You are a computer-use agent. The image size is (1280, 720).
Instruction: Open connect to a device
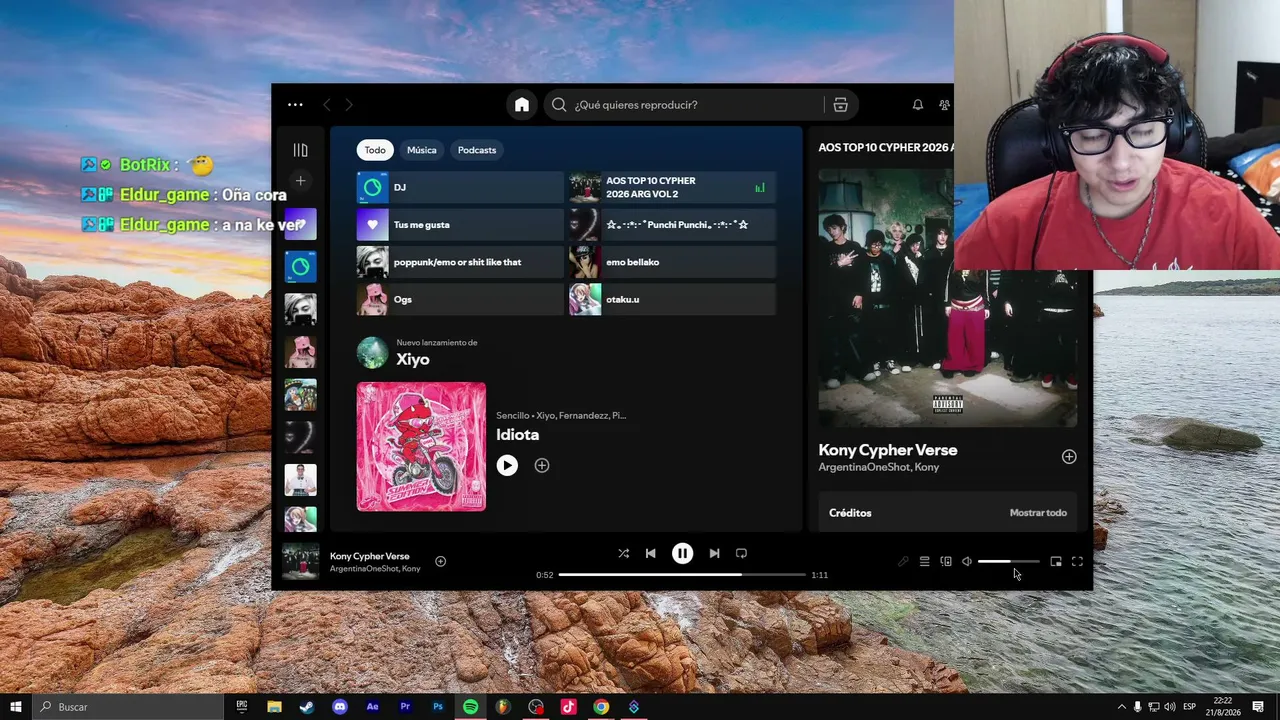946,562
